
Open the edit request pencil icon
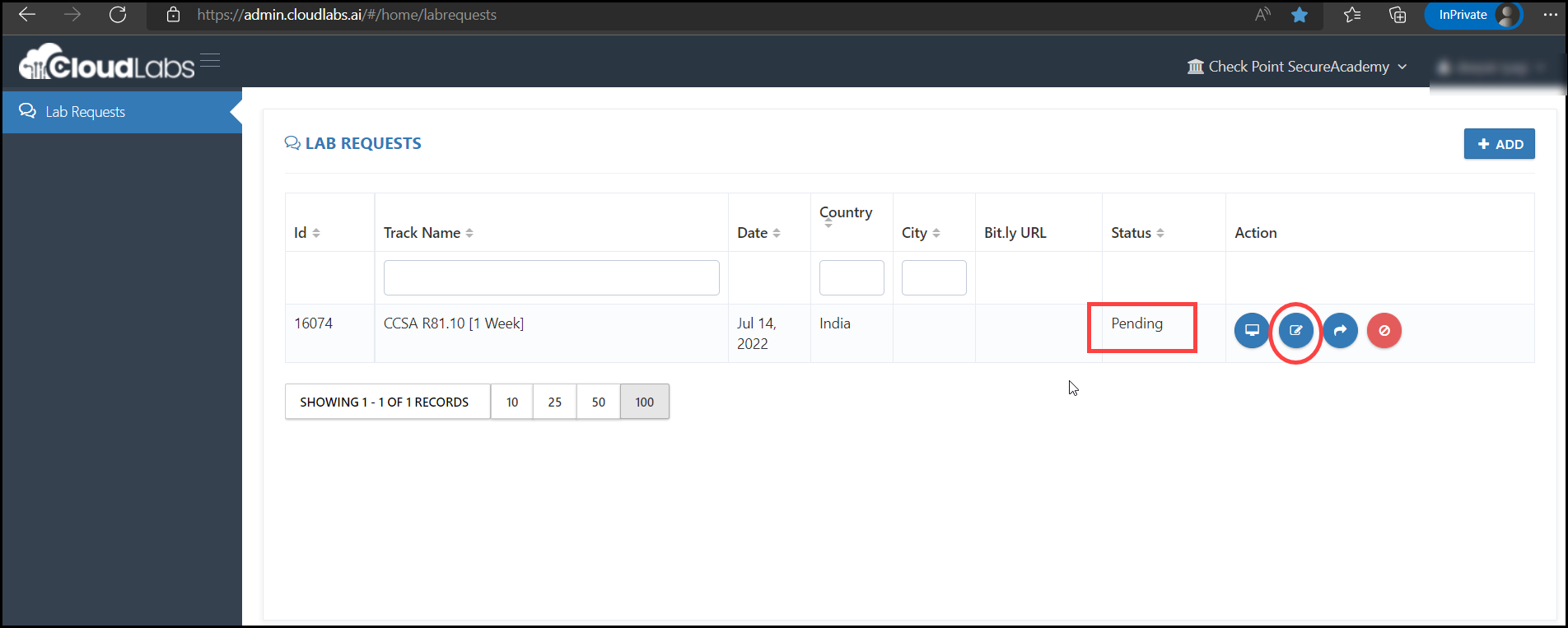coord(1295,330)
